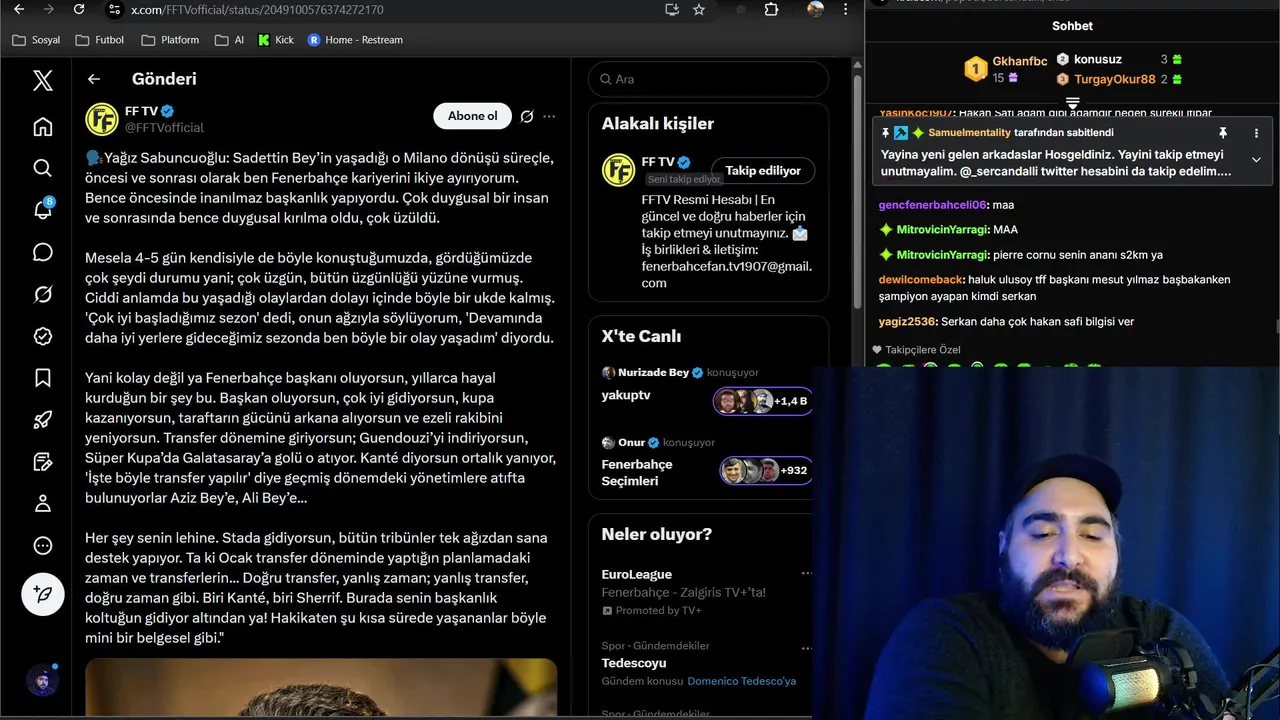Image resolution: width=1280 pixels, height=720 pixels.
Task: Open the Kick bookmark
Action: (x=276, y=40)
